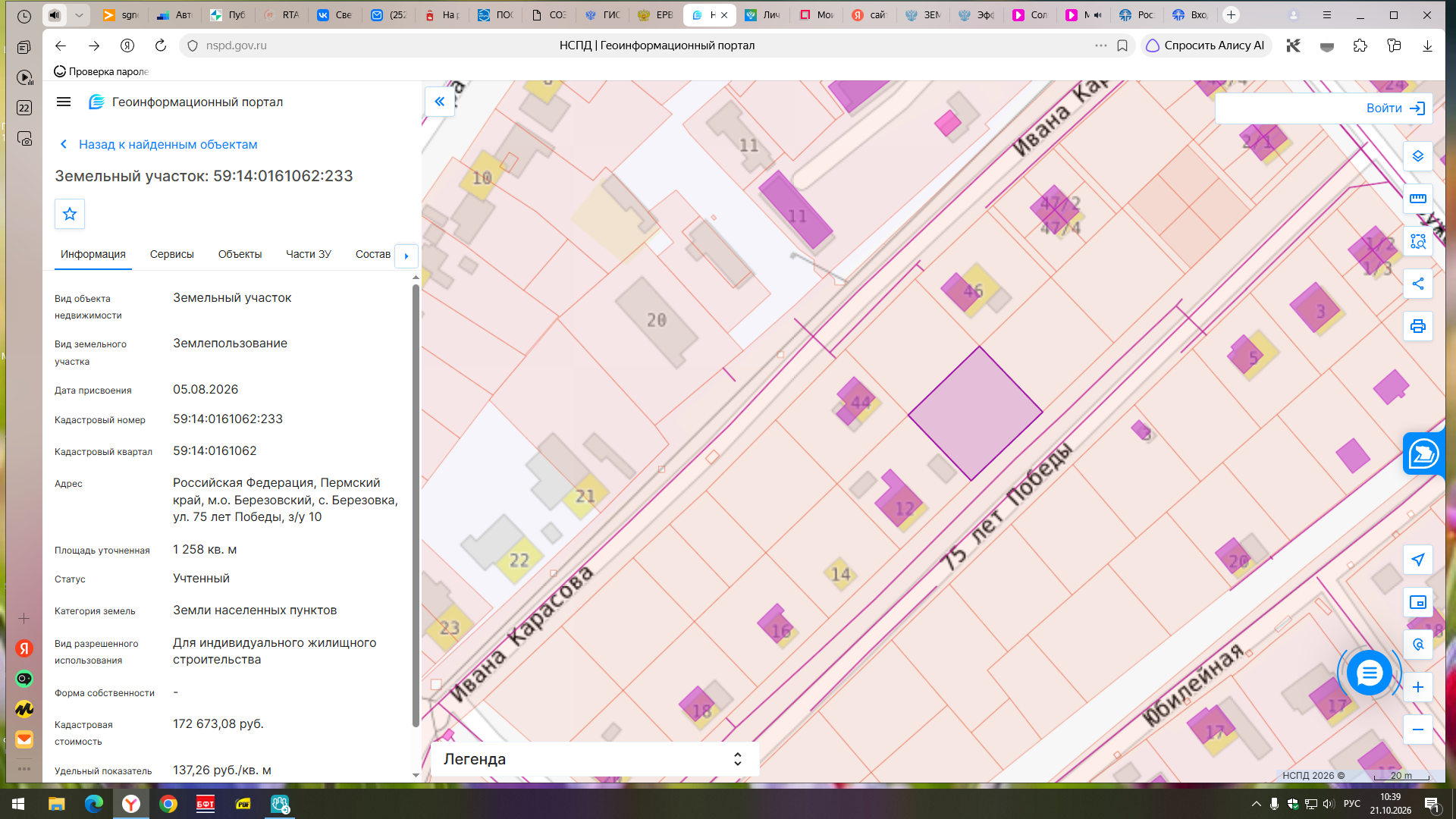Click the Войти login button
Image resolution: width=1456 pixels, height=819 pixels.
(x=1395, y=108)
